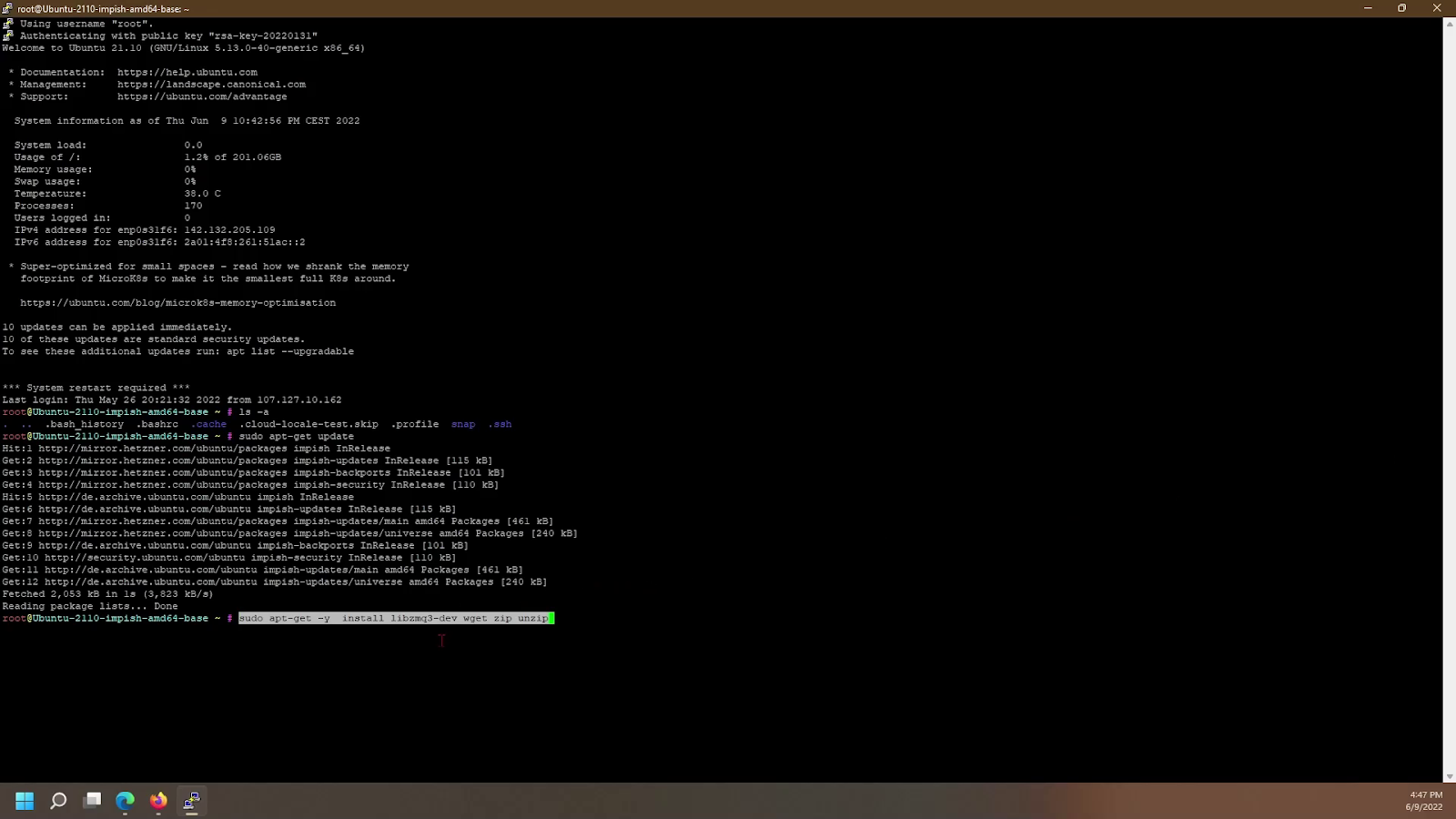Click the "https://help.ubuntu.com" documentation URL
Image resolution: width=1456 pixels, height=819 pixels.
pos(187,73)
